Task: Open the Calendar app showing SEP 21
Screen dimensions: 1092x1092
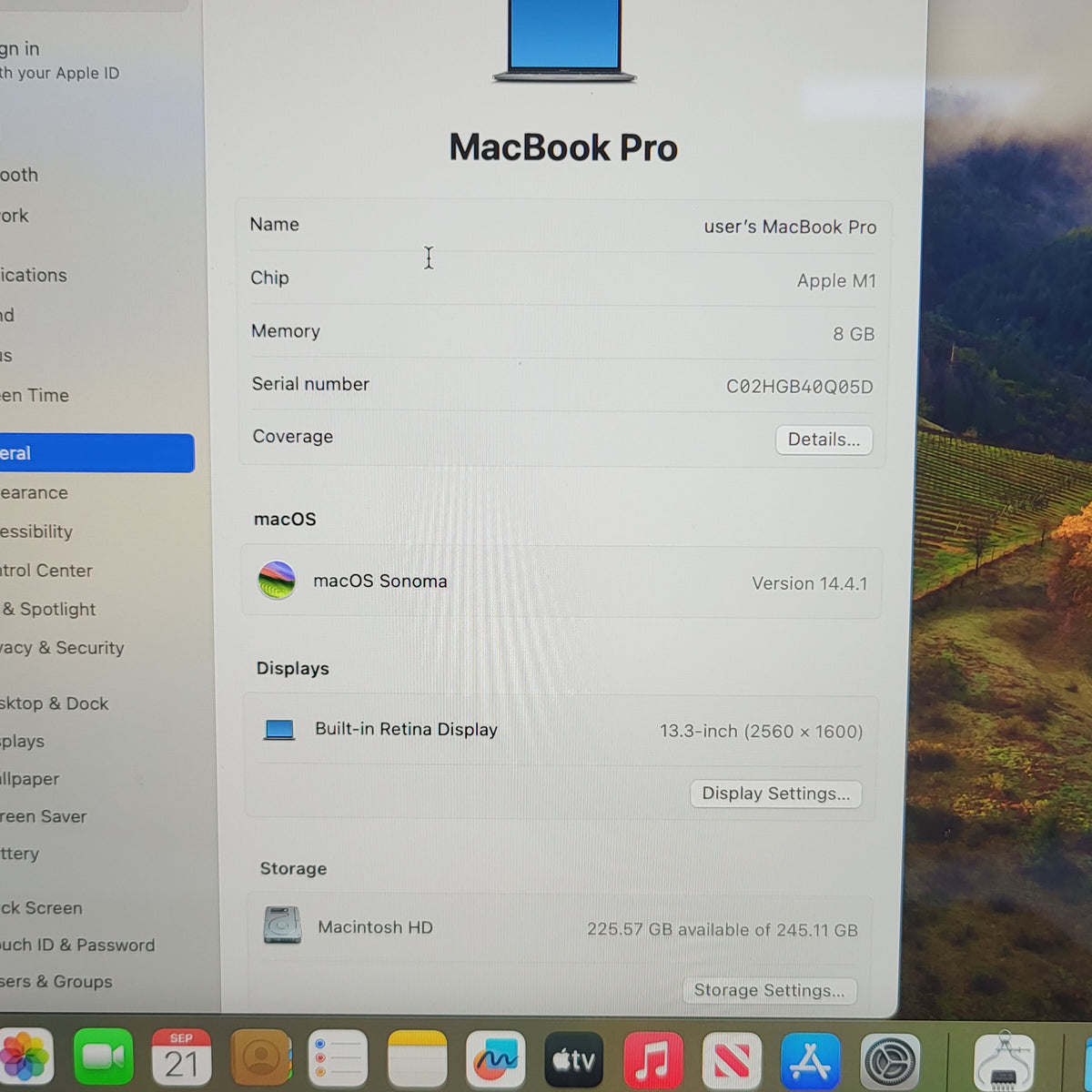Action: [x=181, y=1057]
